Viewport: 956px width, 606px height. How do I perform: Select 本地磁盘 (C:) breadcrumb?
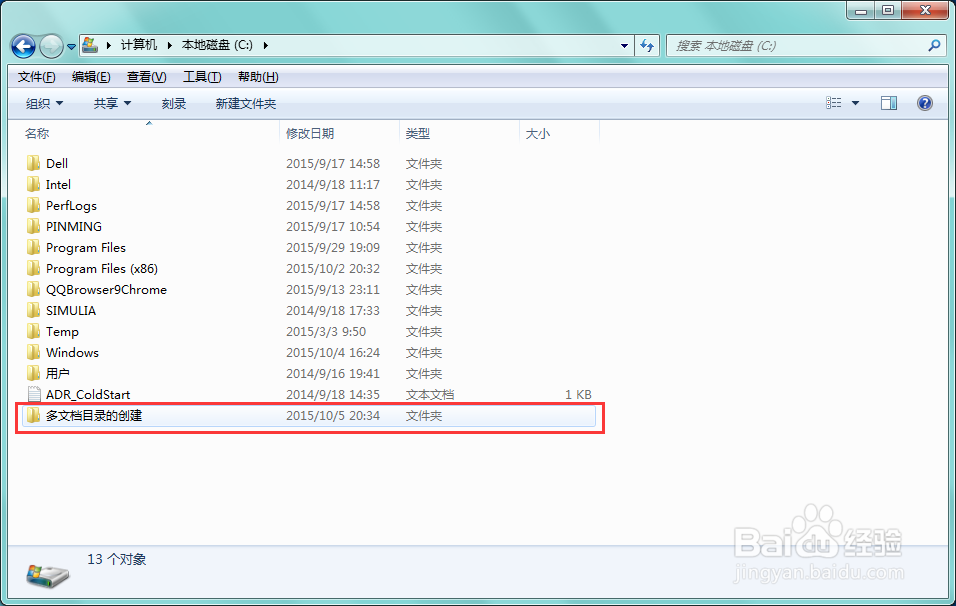point(217,45)
